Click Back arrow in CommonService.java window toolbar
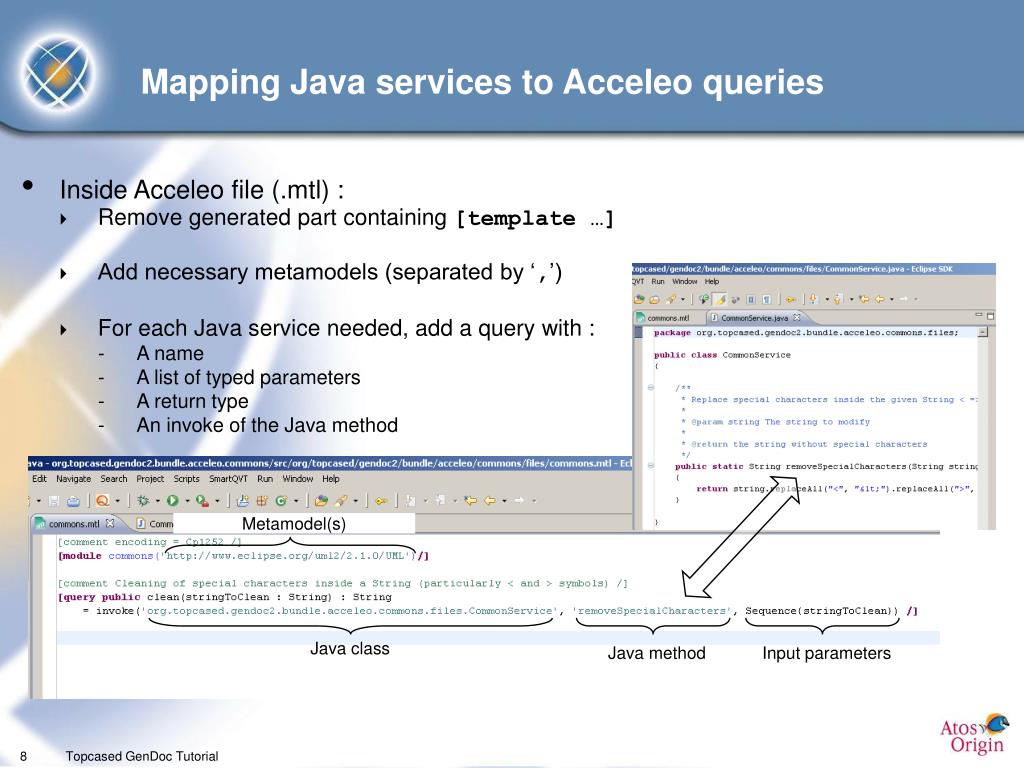The width and height of the screenshot is (1024, 768). coord(880,298)
